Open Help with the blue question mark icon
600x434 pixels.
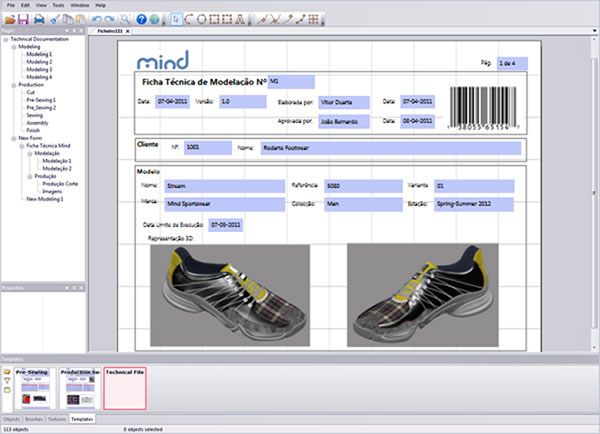pyautogui.click(x=142, y=19)
